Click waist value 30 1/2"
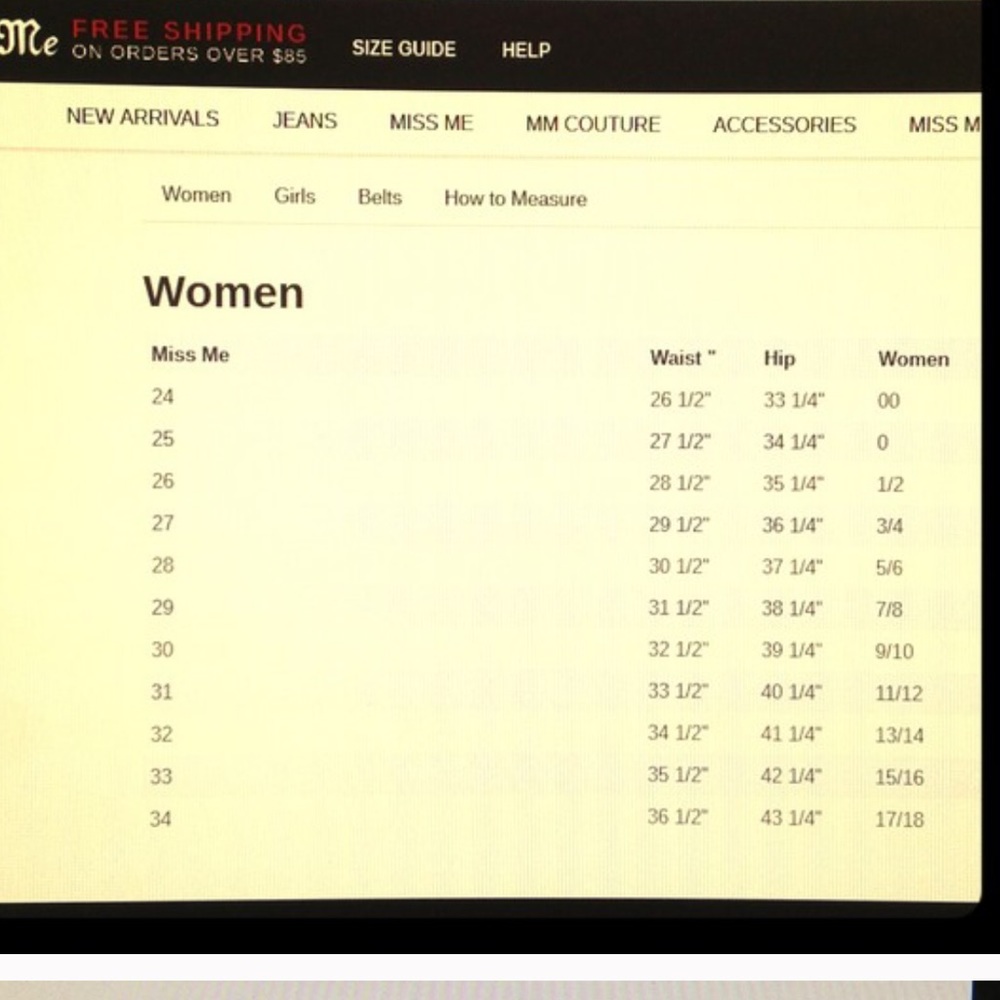The image size is (1000, 1000). [x=679, y=566]
